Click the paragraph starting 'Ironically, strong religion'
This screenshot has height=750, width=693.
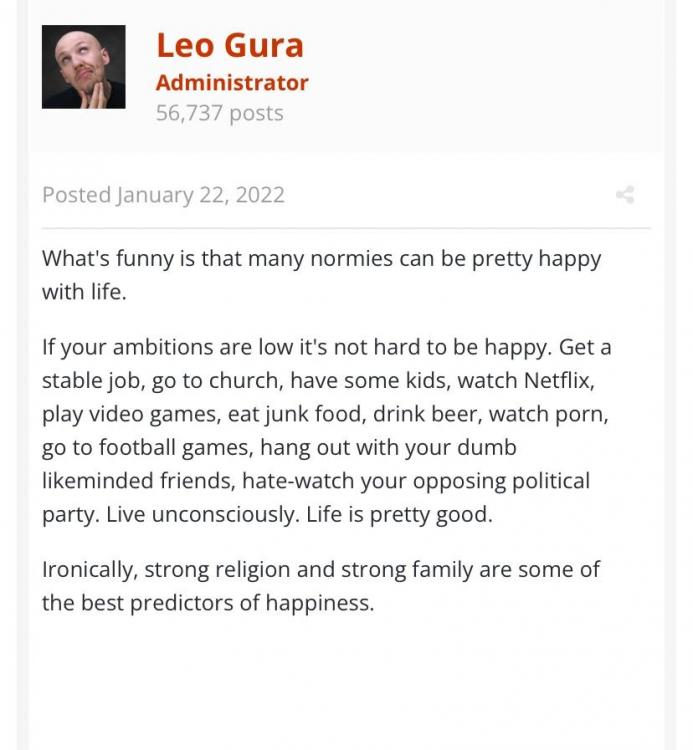coord(320,586)
